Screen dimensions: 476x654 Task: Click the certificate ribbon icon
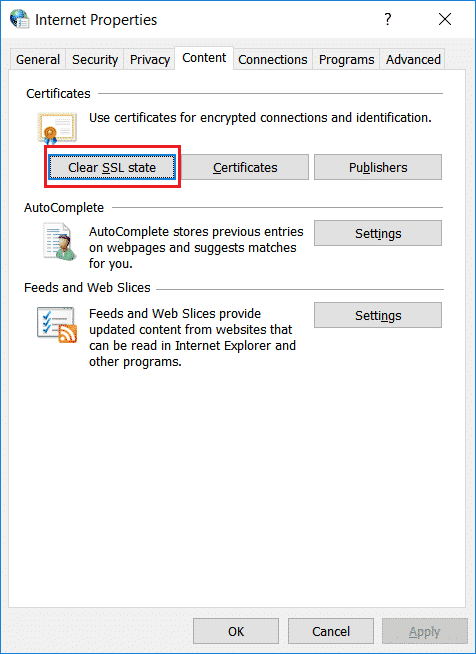pyautogui.click(x=57, y=128)
